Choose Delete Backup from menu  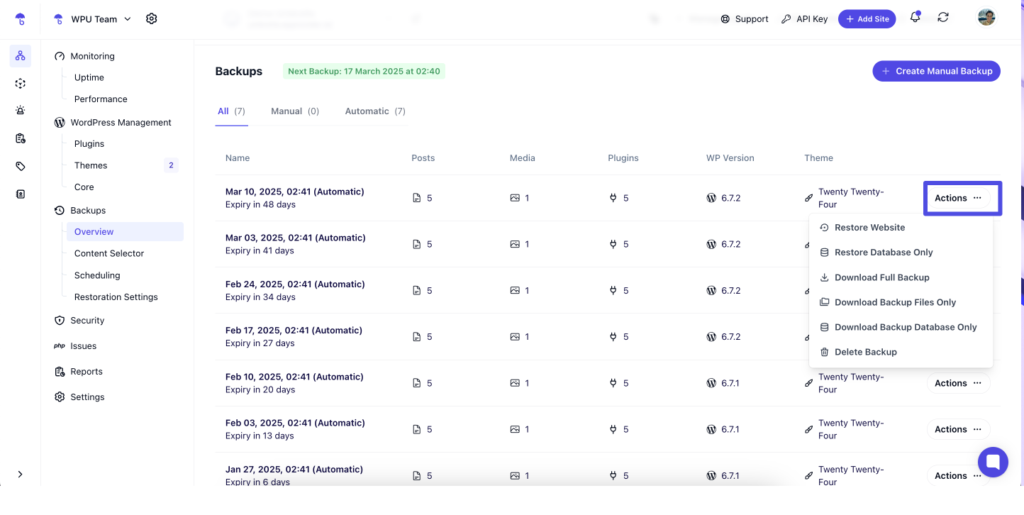click(x=865, y=352)
